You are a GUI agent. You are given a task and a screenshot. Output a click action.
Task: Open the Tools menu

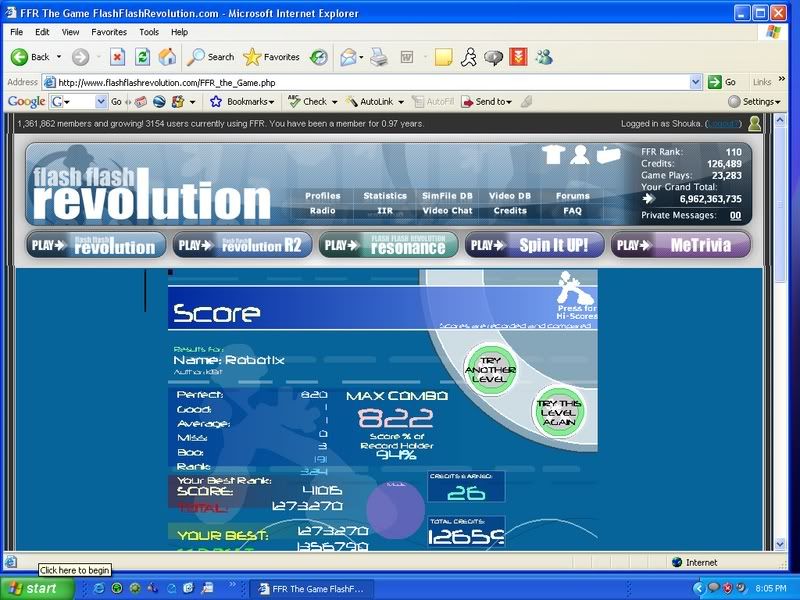click(149, 32)
